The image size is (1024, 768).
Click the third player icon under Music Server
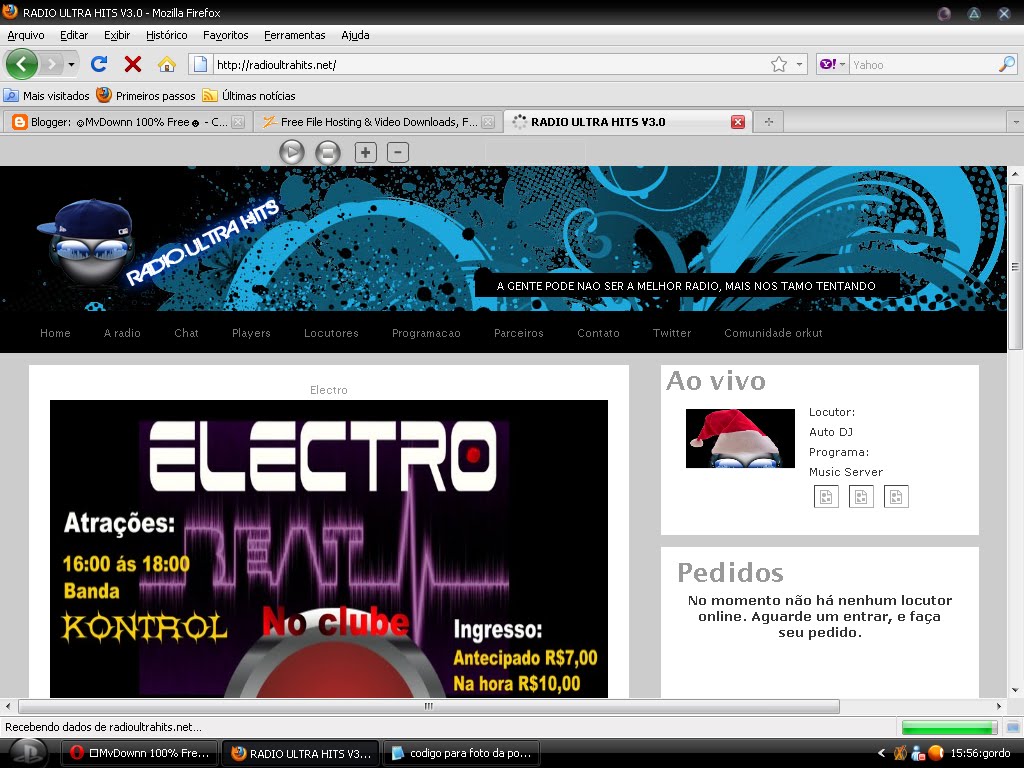pyautogui.click(x=896, y=496)
